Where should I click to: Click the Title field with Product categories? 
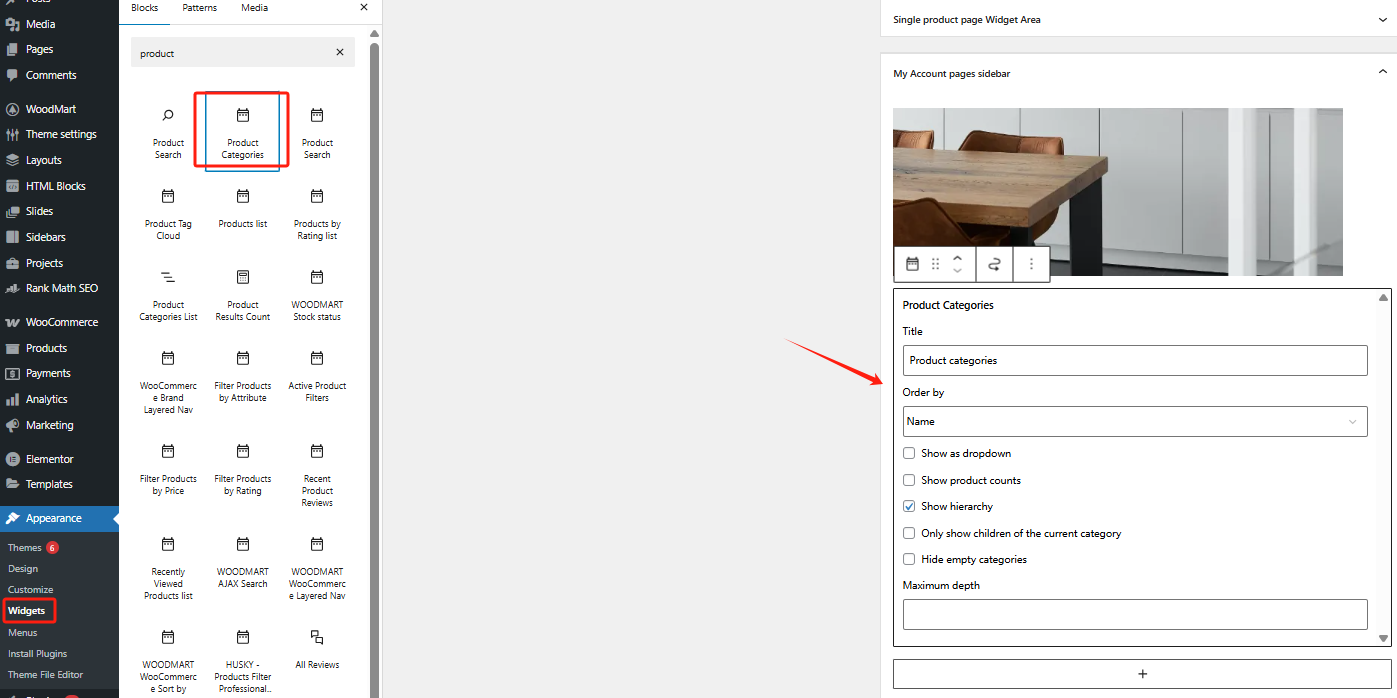1135,360
